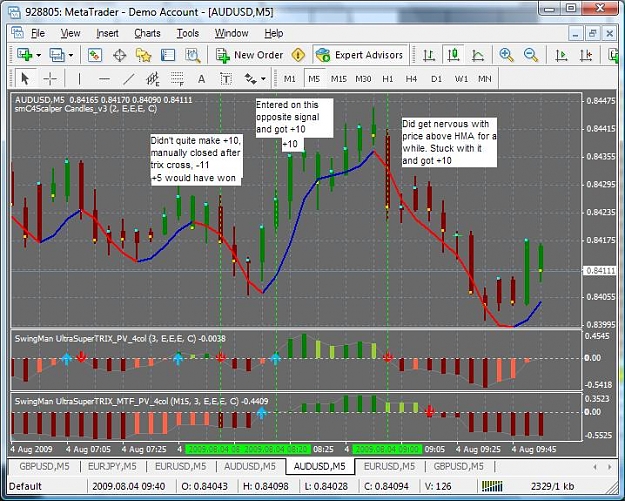
Task: Toggle the Expert Advisors button
Action: (x=360, y=55)
